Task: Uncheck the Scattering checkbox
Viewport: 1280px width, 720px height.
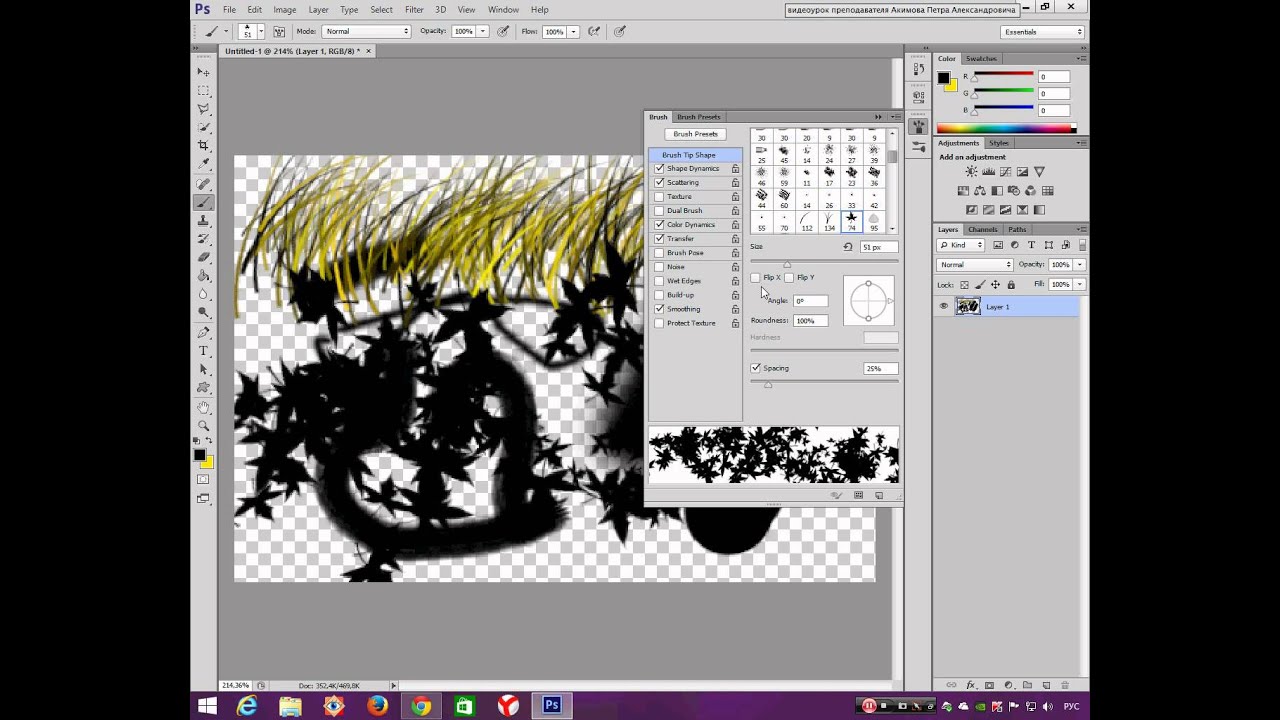Action: pyautogui.click(x=659, y=183)
